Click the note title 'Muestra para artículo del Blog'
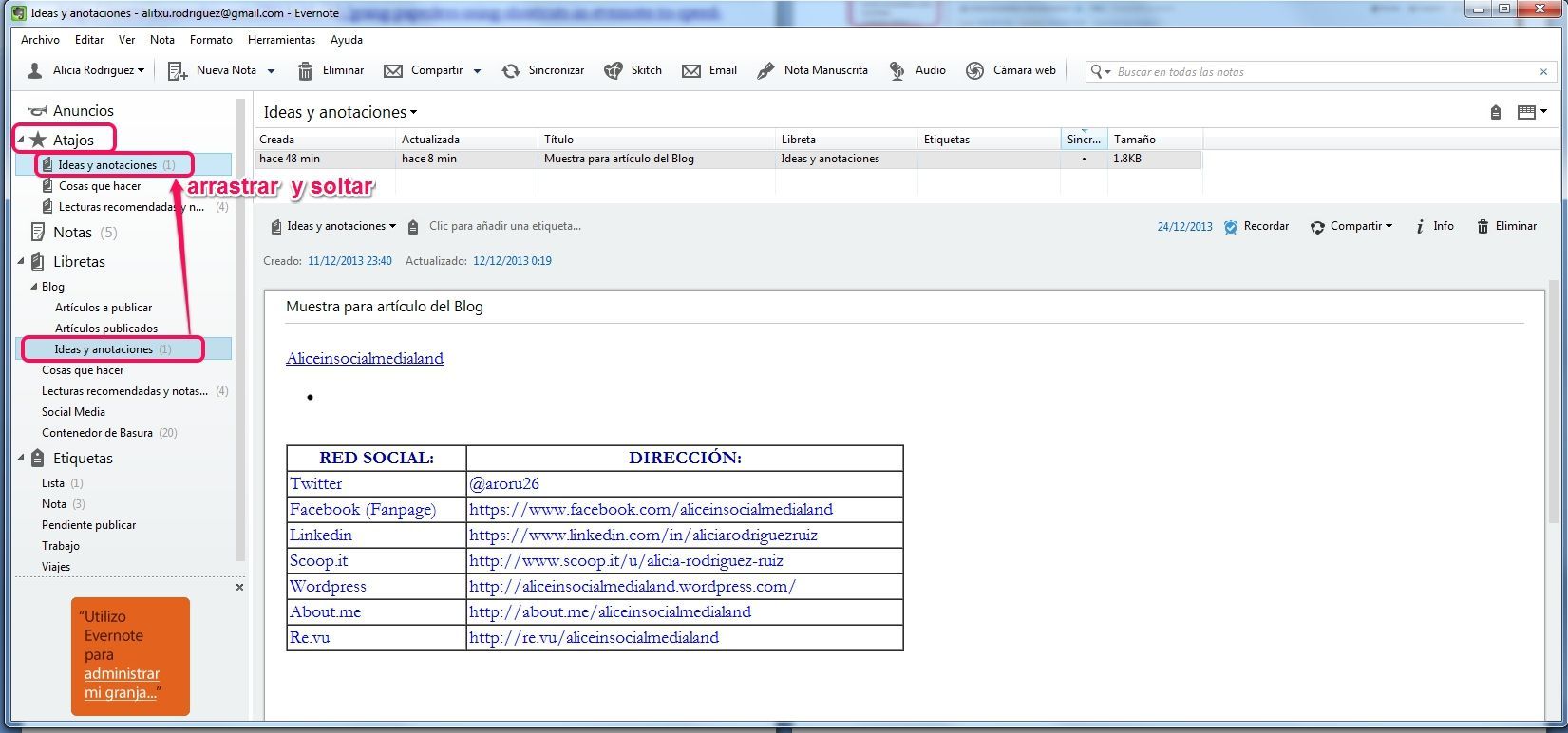The height and width of the screenshot is (733, 1568). (x=385, y=307)
